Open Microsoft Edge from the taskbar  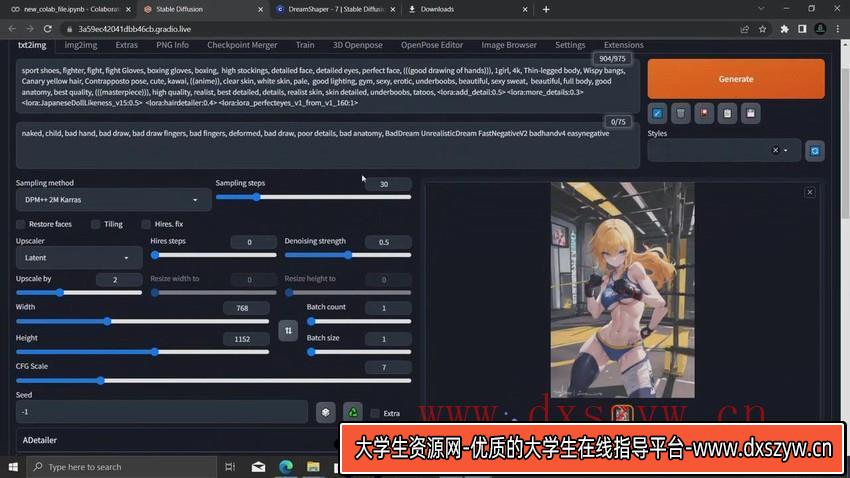click(286, 467)
